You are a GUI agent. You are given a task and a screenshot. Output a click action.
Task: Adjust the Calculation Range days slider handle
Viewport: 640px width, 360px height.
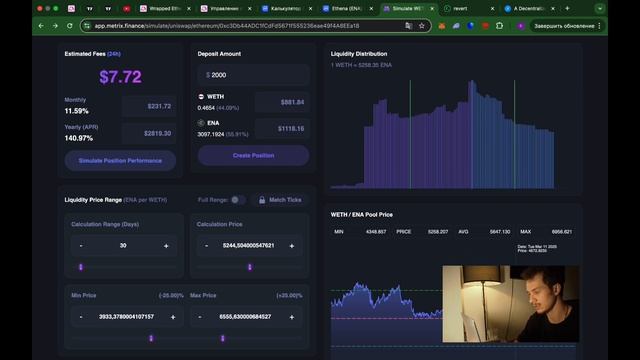pyautogui.click(x=81, y=267)
